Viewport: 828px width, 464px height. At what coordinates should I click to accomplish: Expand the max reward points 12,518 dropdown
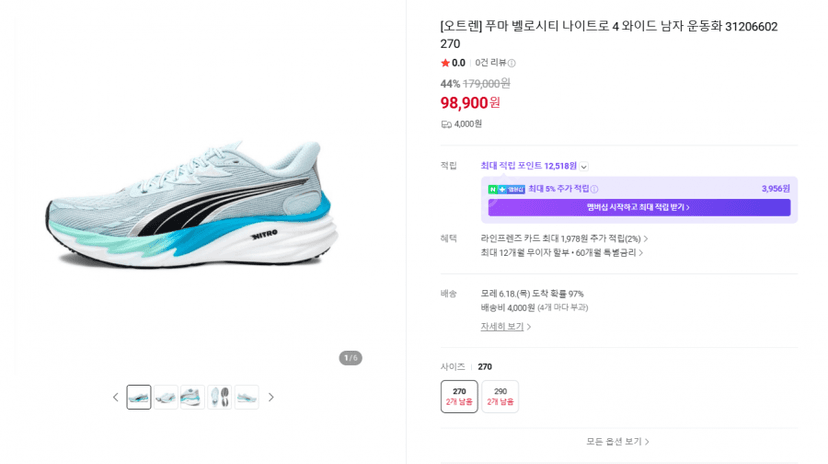coord(584,166)
